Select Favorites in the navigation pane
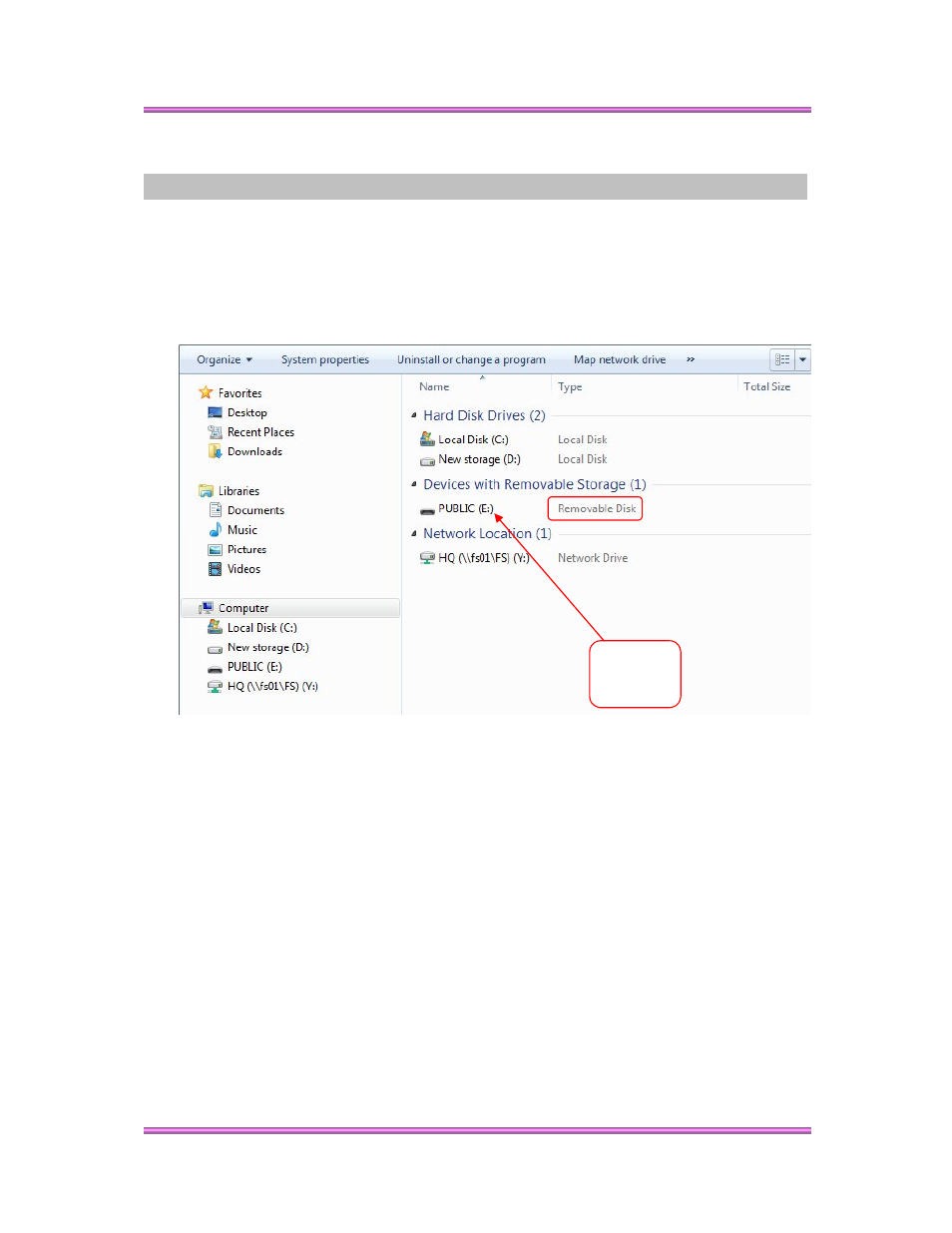This screenshot has width=952, height=1233. (x=240, y=393)
